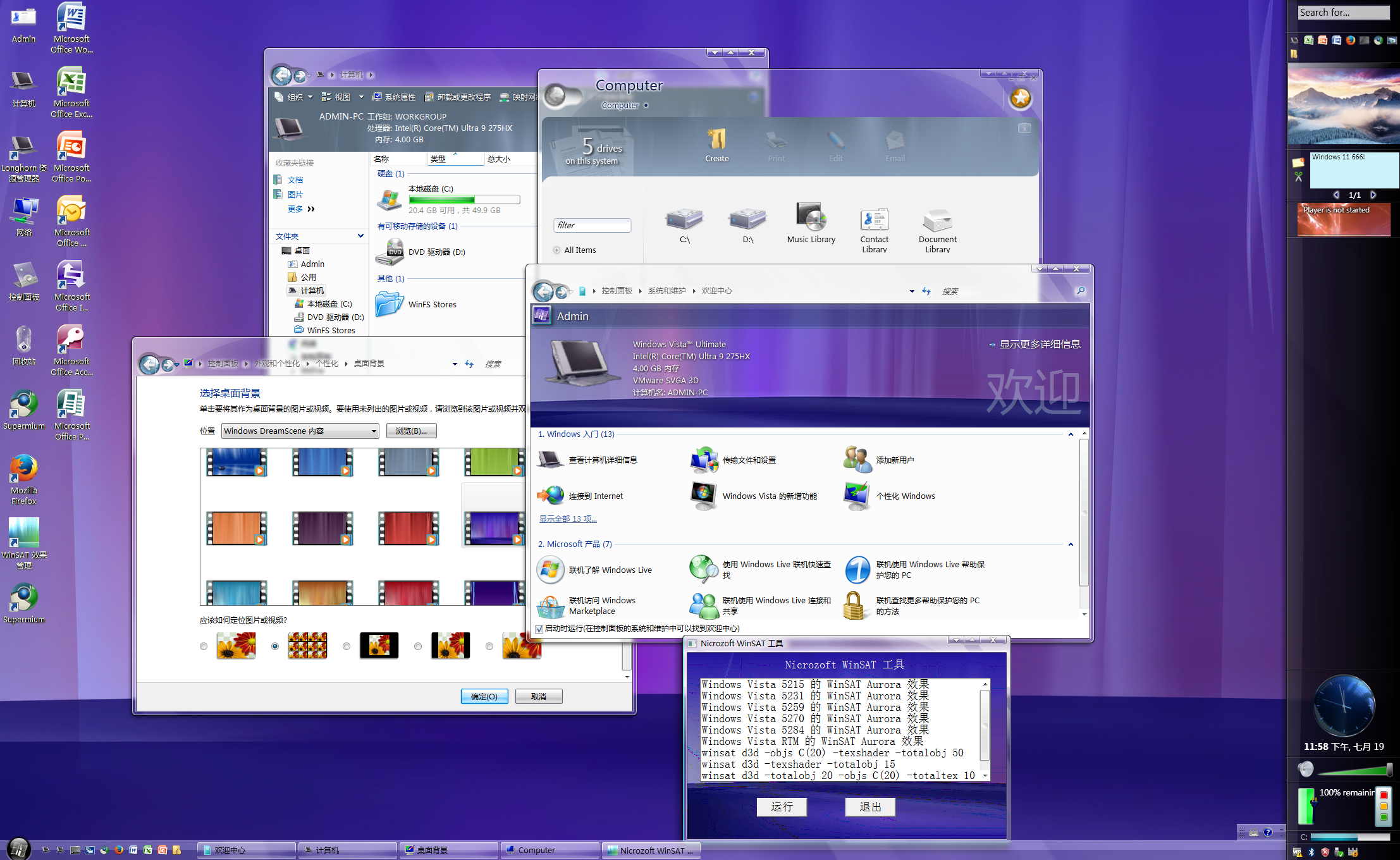Switch to the Computer taskbar button
The image size is (1400, 860).
(549, 850)
